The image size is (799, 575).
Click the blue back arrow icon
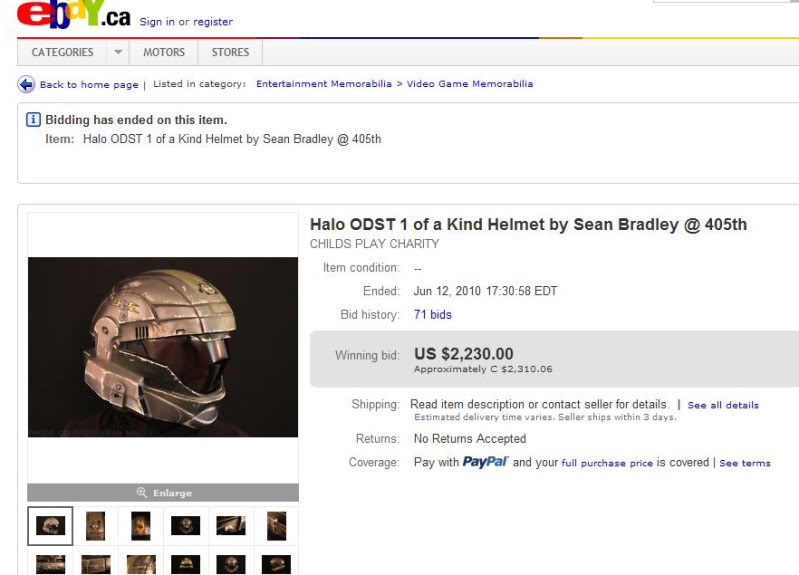tap(26, 84)
